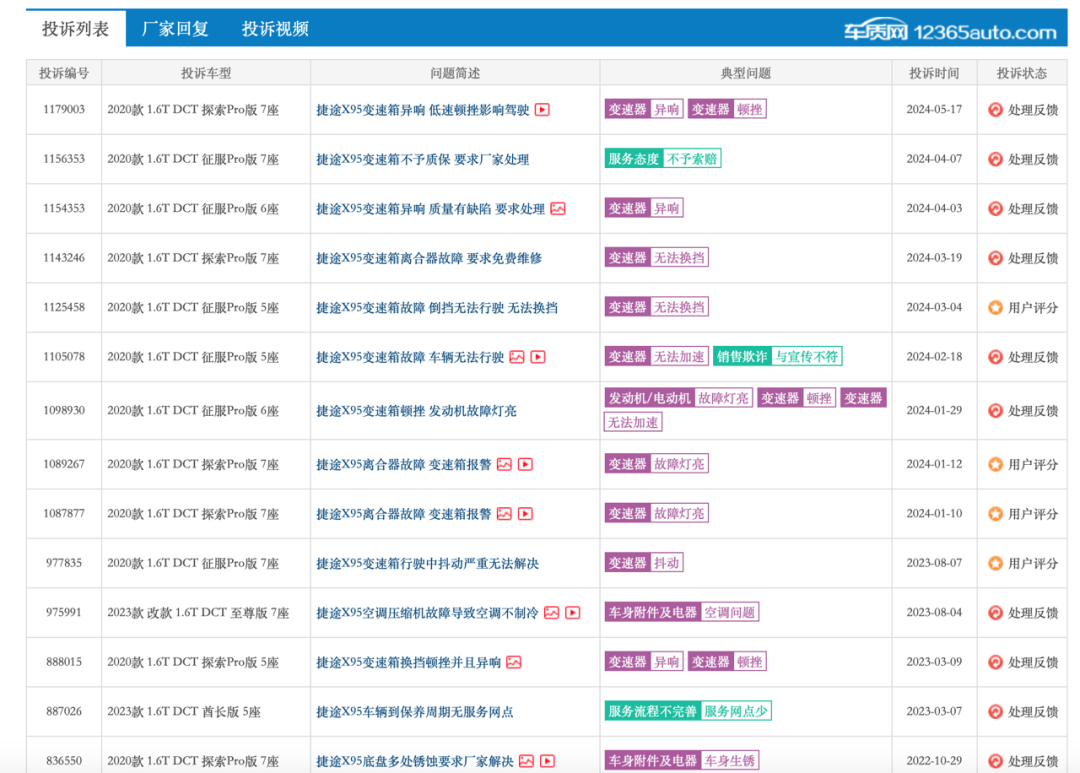
Task: Open image icon for complaint 836550
Action: pos(526,761)
